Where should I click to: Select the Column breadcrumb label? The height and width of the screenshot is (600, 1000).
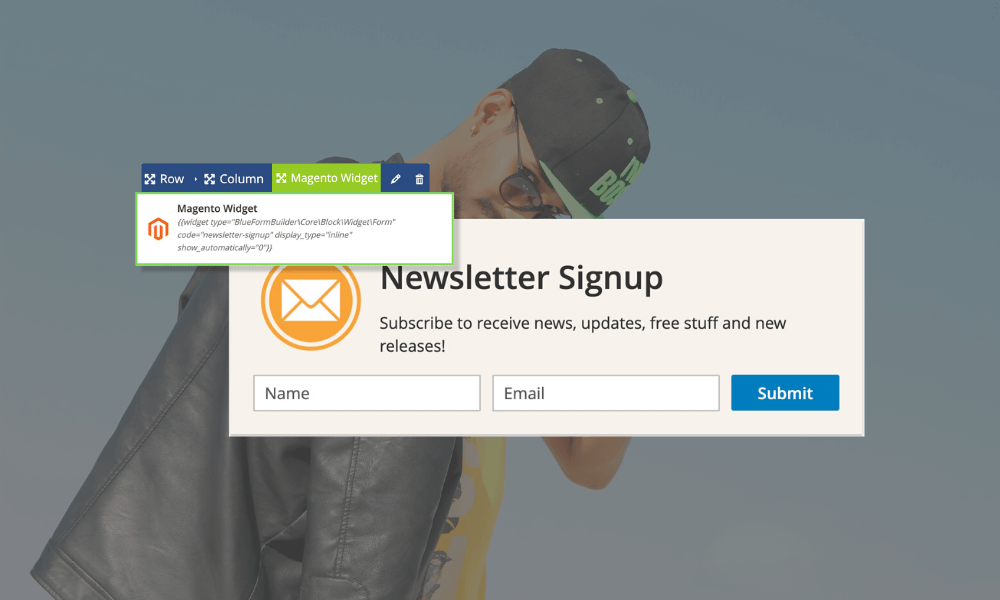[241, 179]
